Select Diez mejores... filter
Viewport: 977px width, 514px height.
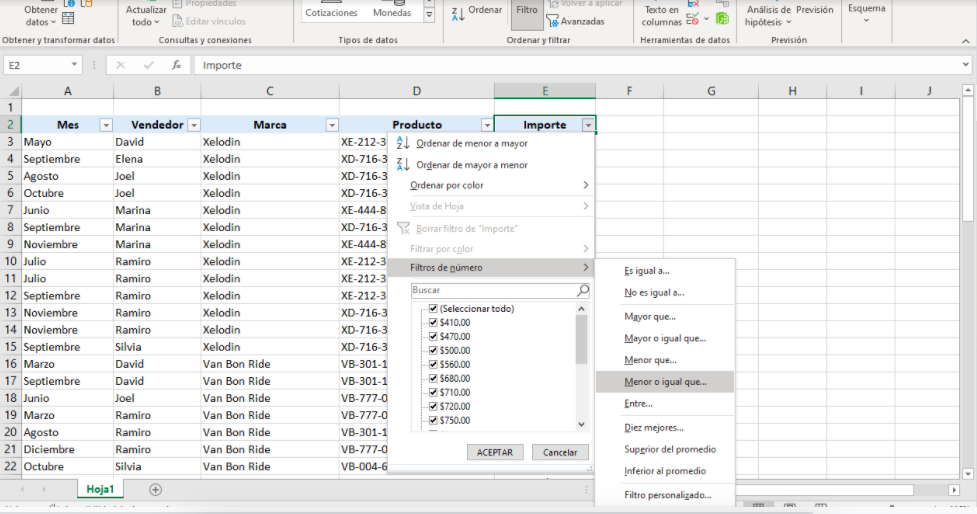[665, 427]
